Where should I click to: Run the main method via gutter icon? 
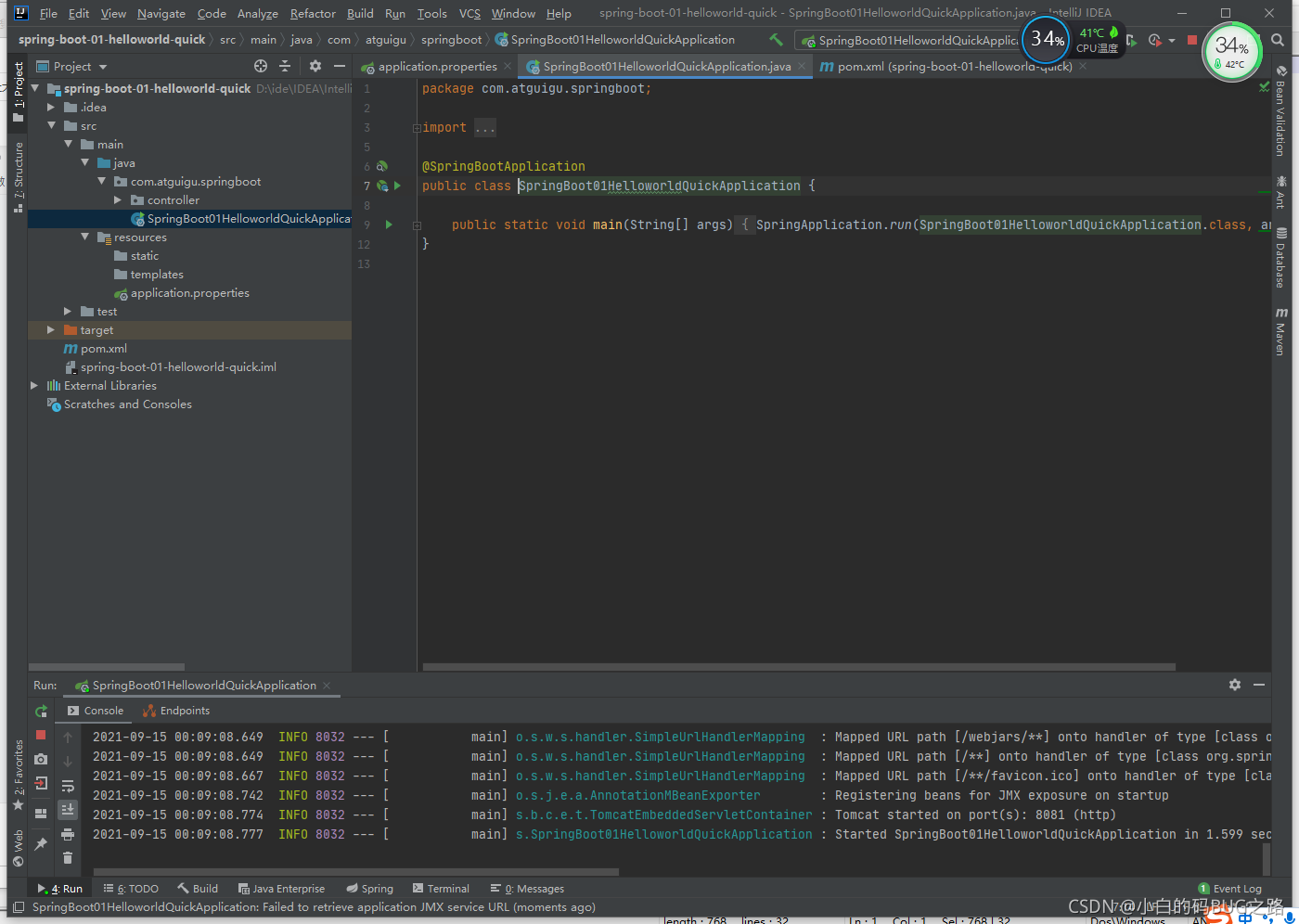(x=389, y=225)
